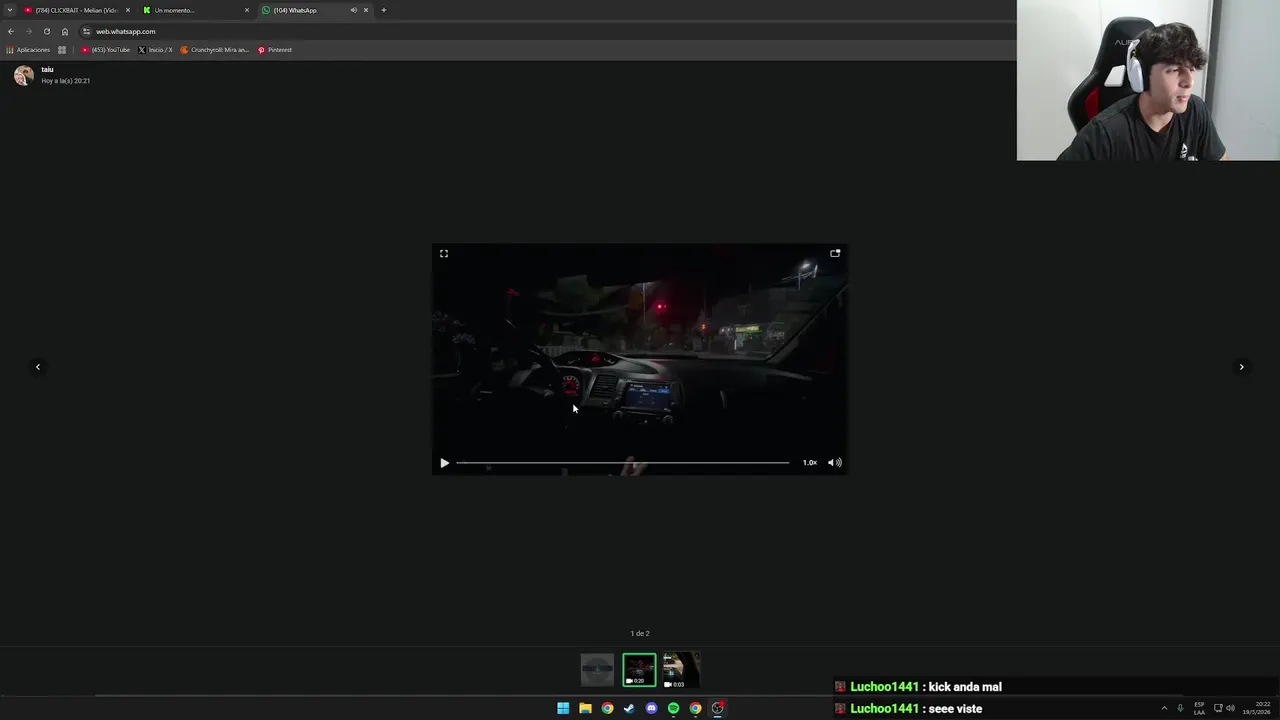The width and height of the screenshot is (1280, 720).
Task: Open Spotify from taskbar
Action: [x=673, y=708]
